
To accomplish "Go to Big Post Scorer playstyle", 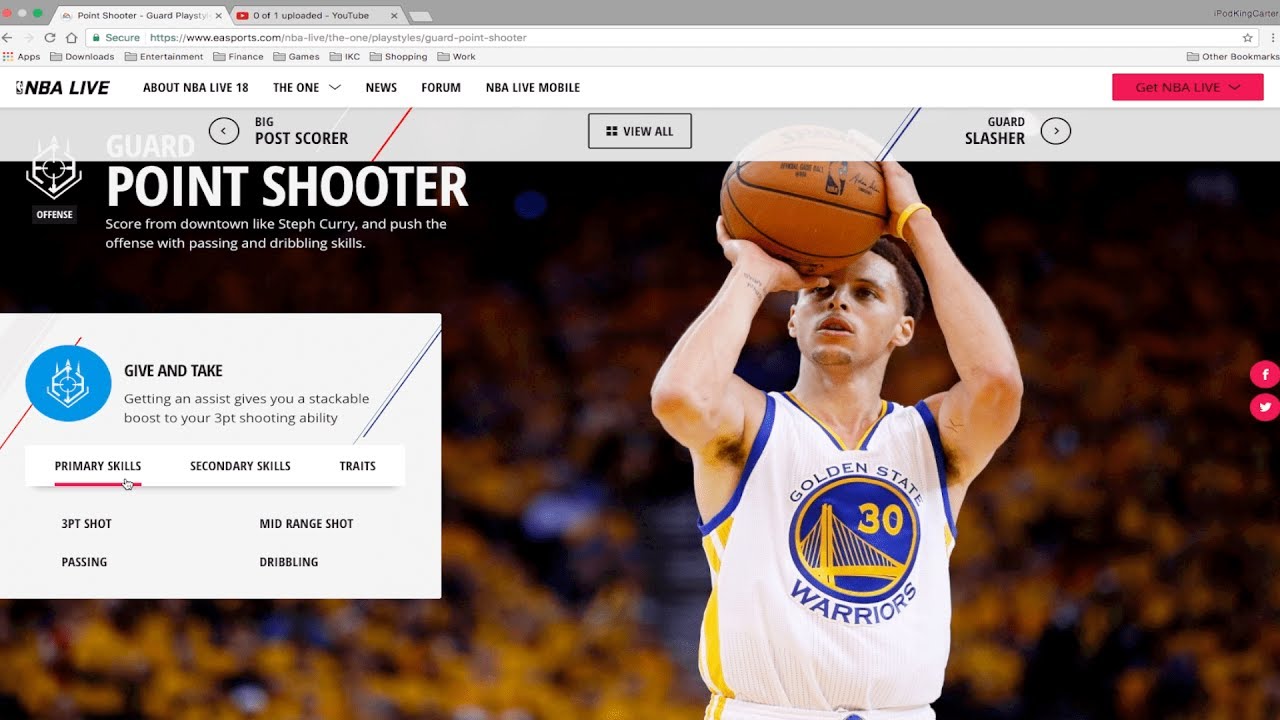I will [301, 131].
